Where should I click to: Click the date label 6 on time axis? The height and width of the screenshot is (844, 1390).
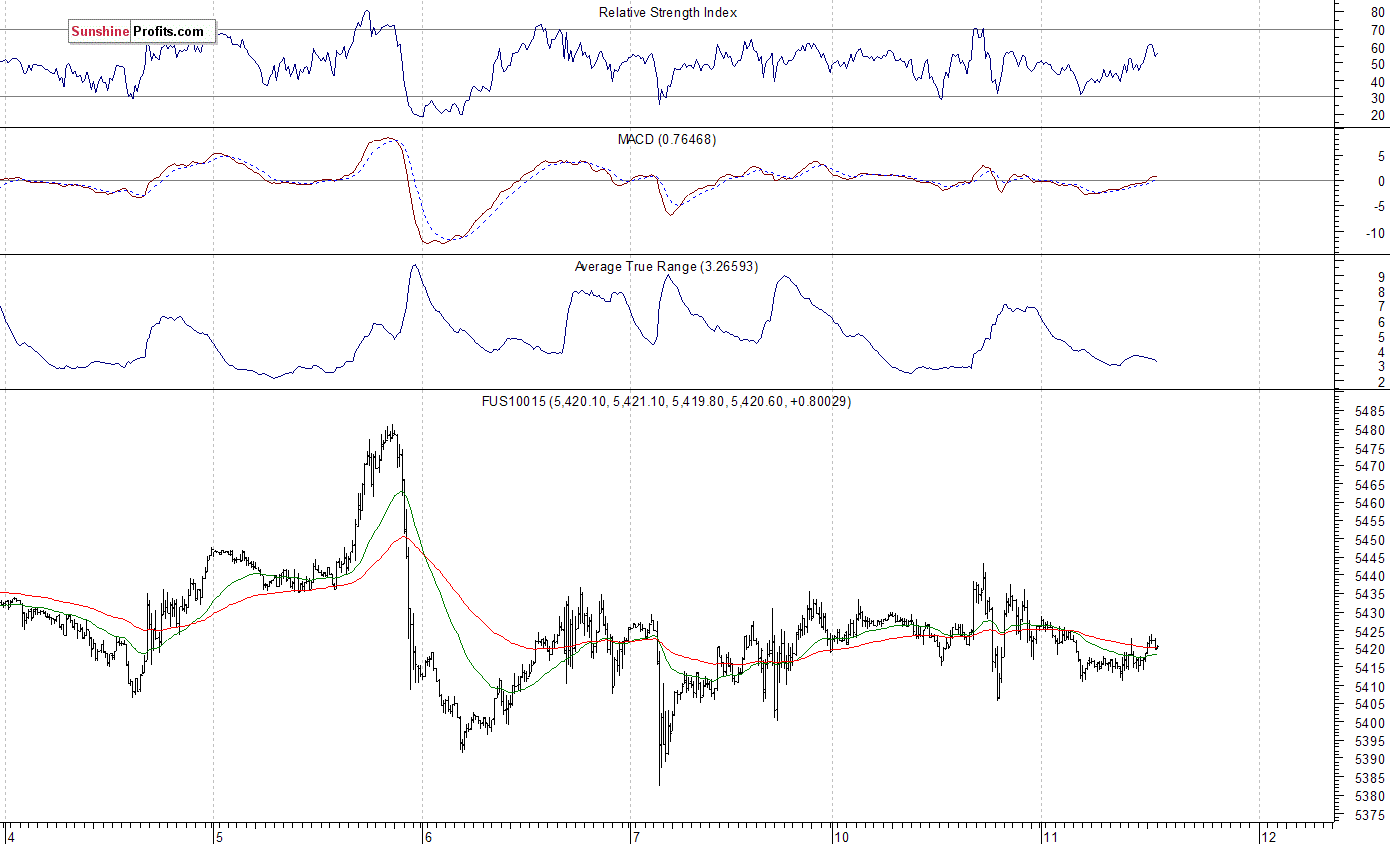[427, 836]
